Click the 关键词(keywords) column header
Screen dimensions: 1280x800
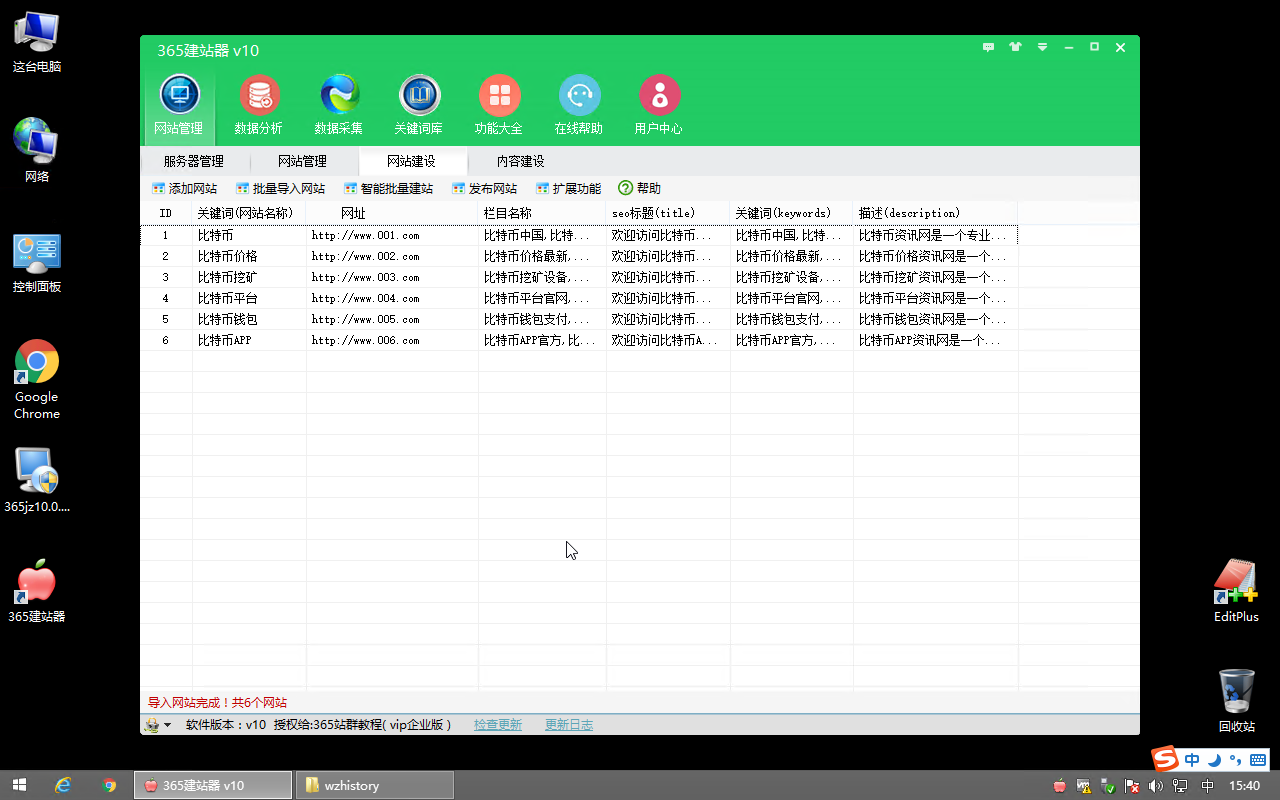792,213
